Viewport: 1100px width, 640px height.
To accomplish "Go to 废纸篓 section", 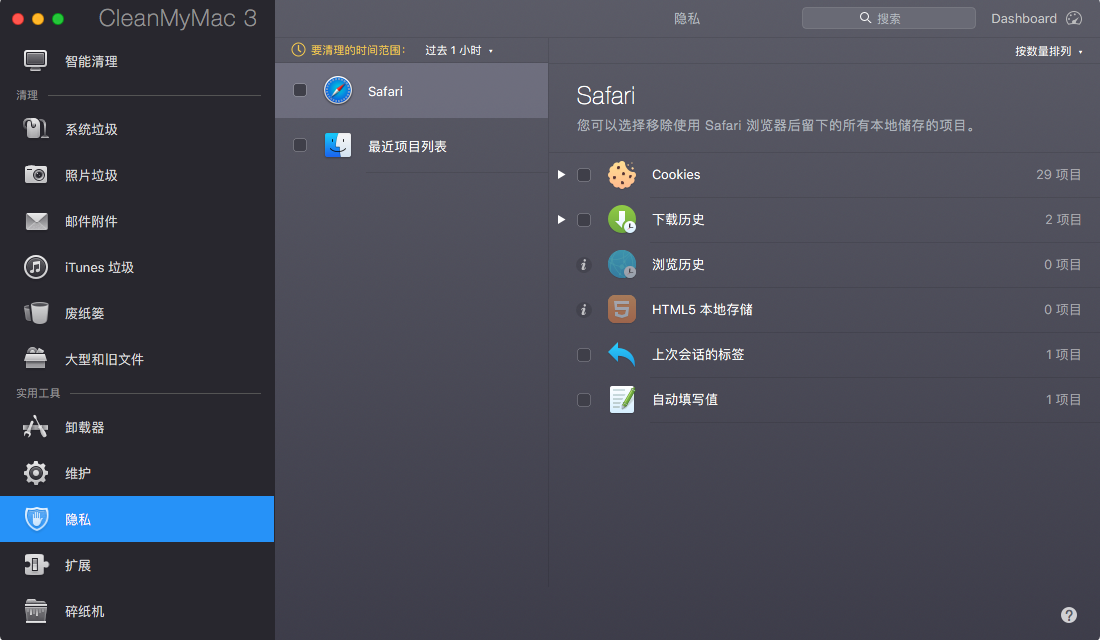I will click(84, 313).
